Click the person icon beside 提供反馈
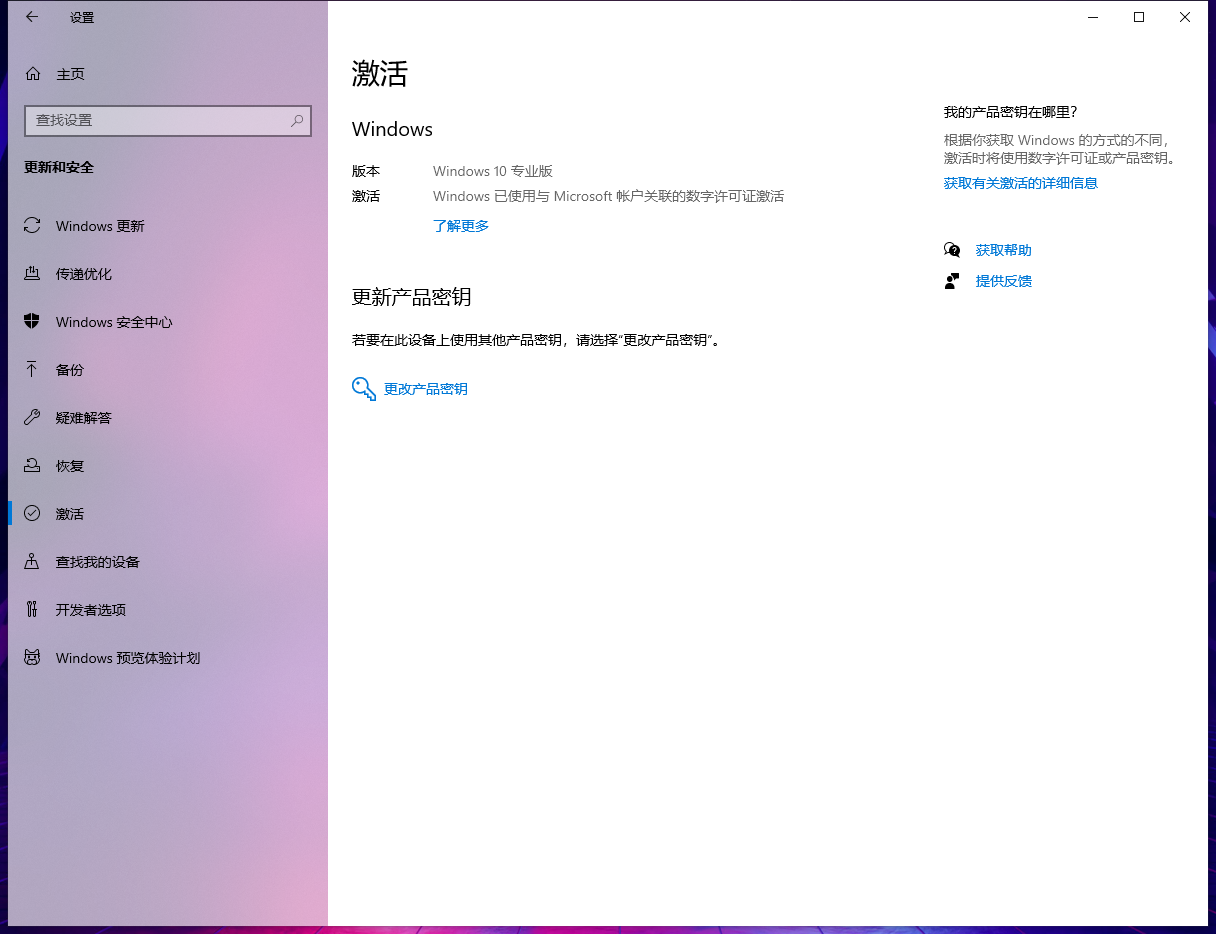Screen dimensions: 1216x934 [x=952, y=281]
